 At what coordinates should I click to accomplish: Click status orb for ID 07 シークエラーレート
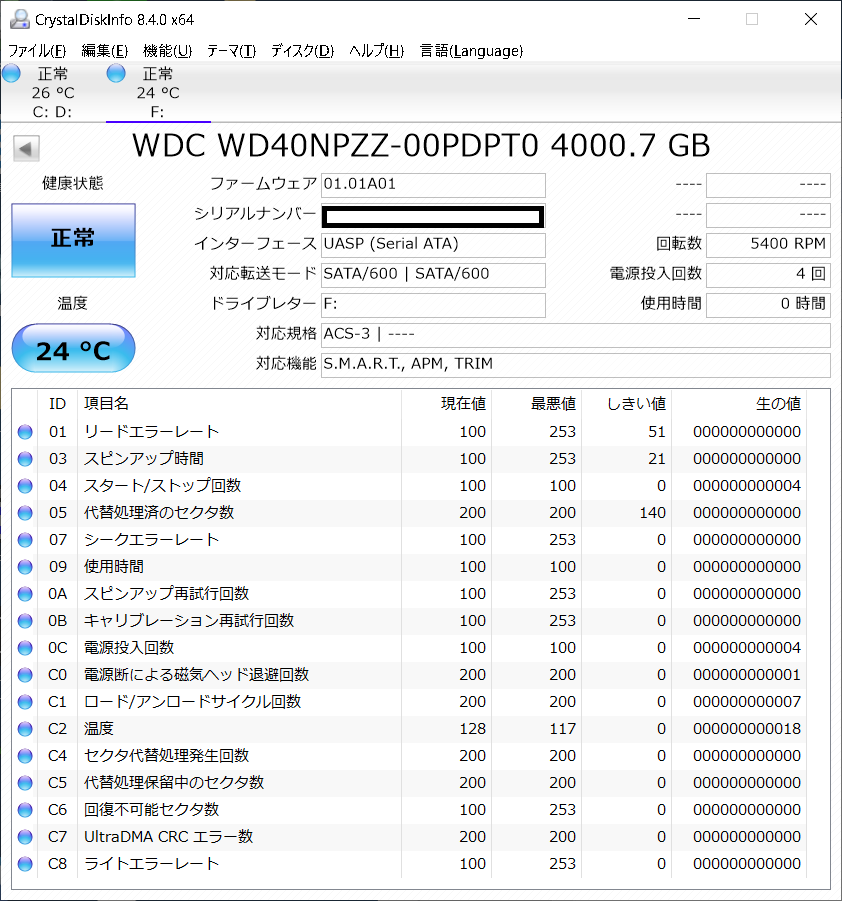pos(25,540)
